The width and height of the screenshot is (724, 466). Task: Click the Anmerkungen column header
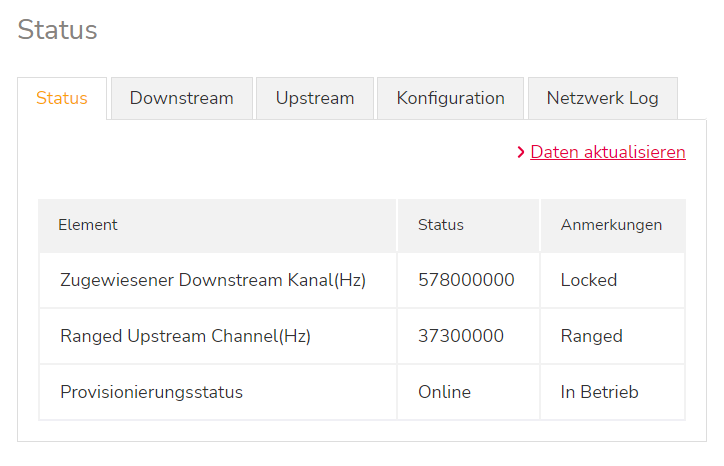pyautogui.click(x=611, y=225)
